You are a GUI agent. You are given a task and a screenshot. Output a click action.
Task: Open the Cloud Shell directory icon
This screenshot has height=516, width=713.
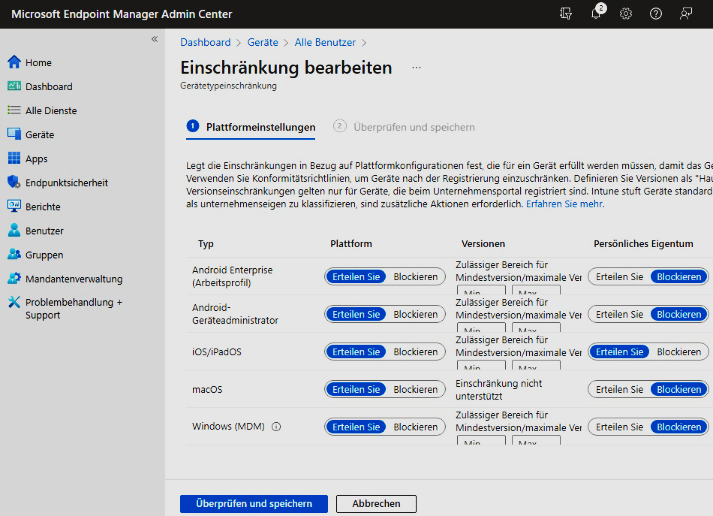[567, 13]
